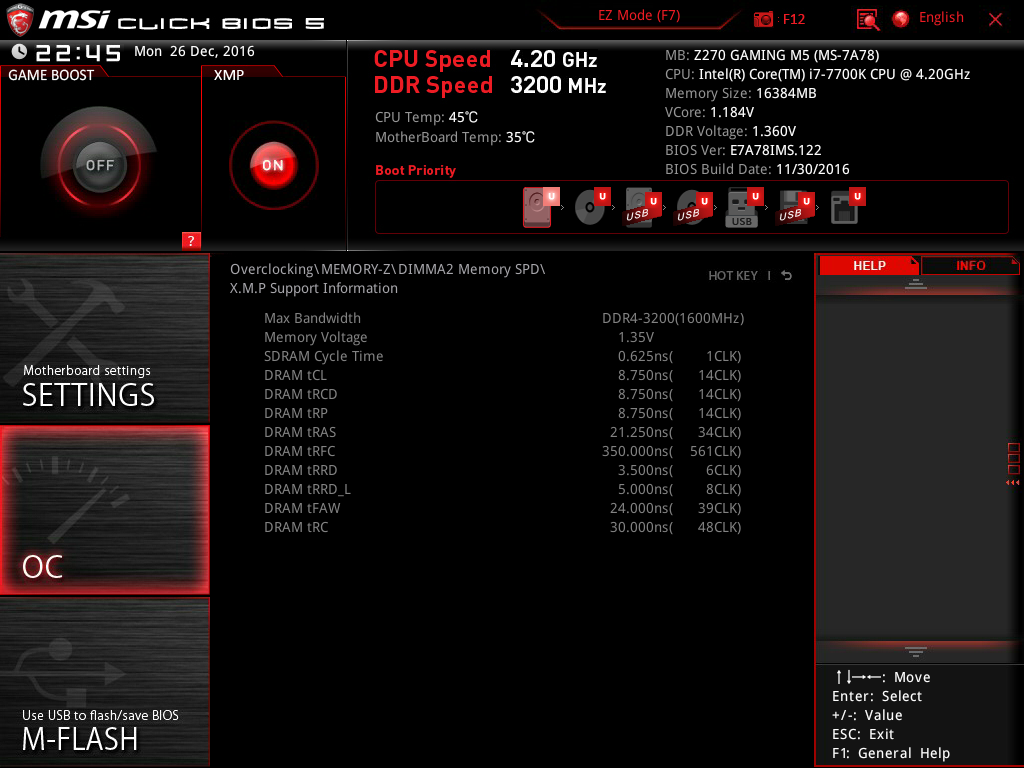
Task: Select the SDRAM Cycle Time row
Action: tap(503, 356)
